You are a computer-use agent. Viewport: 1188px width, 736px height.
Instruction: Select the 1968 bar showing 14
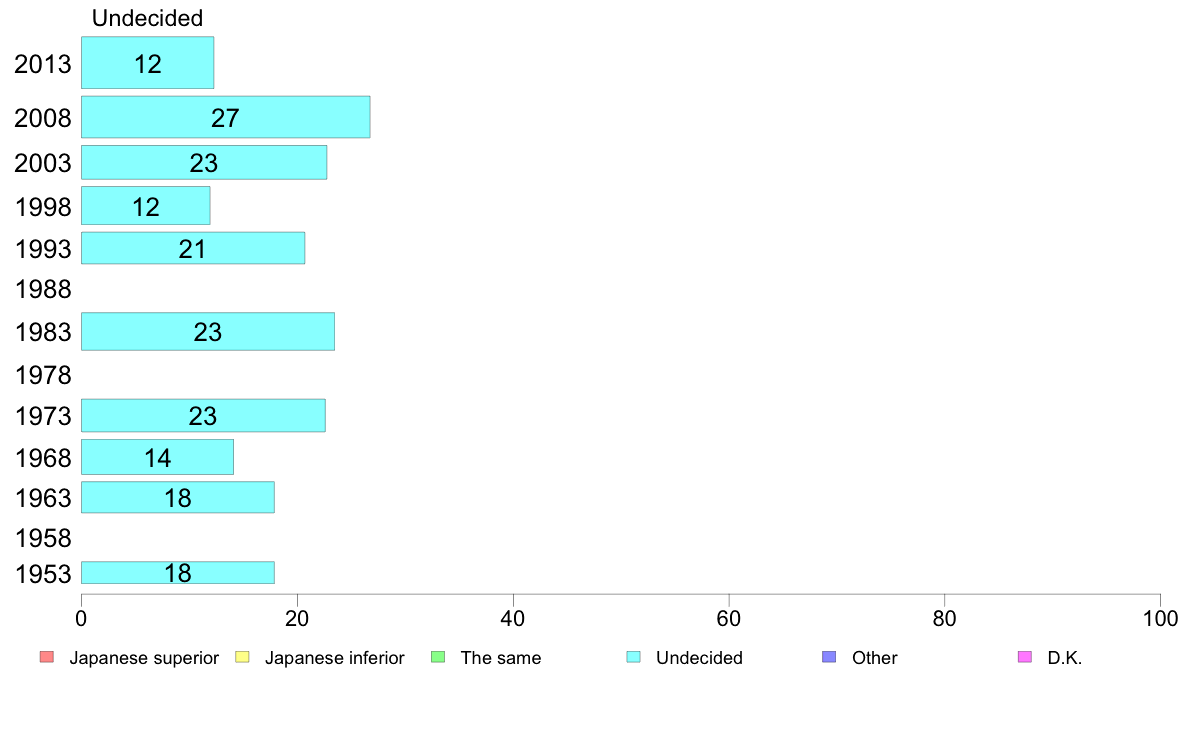(x=158, y=458)
